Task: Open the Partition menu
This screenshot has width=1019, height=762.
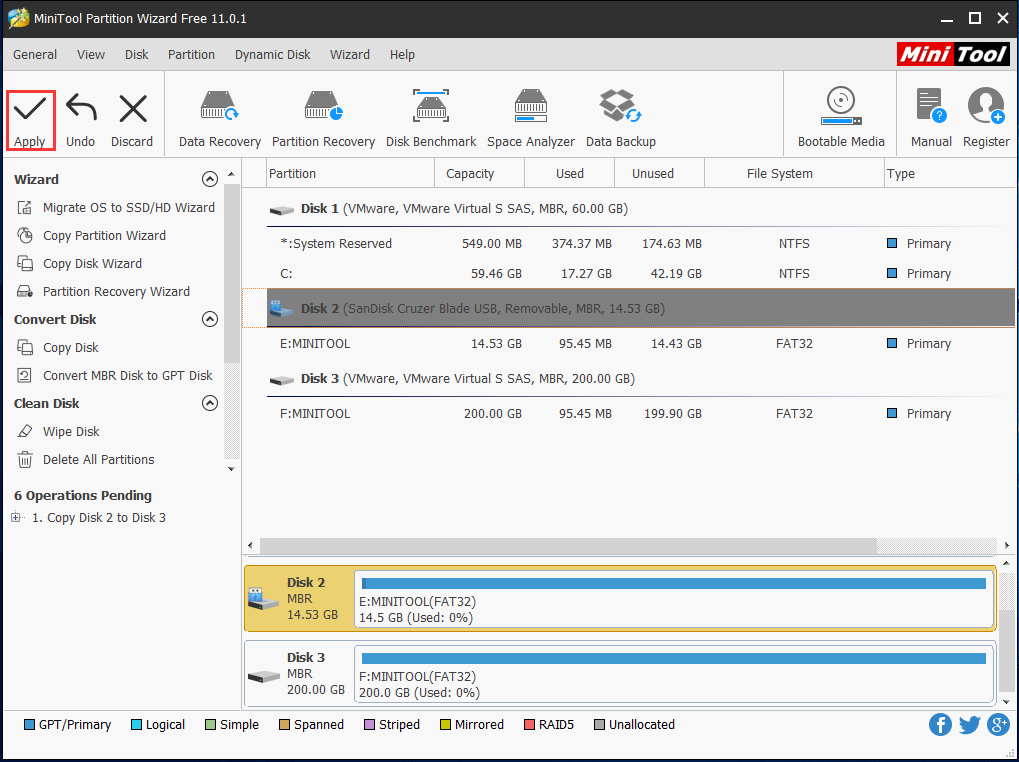Action: [x=191, y=55]
